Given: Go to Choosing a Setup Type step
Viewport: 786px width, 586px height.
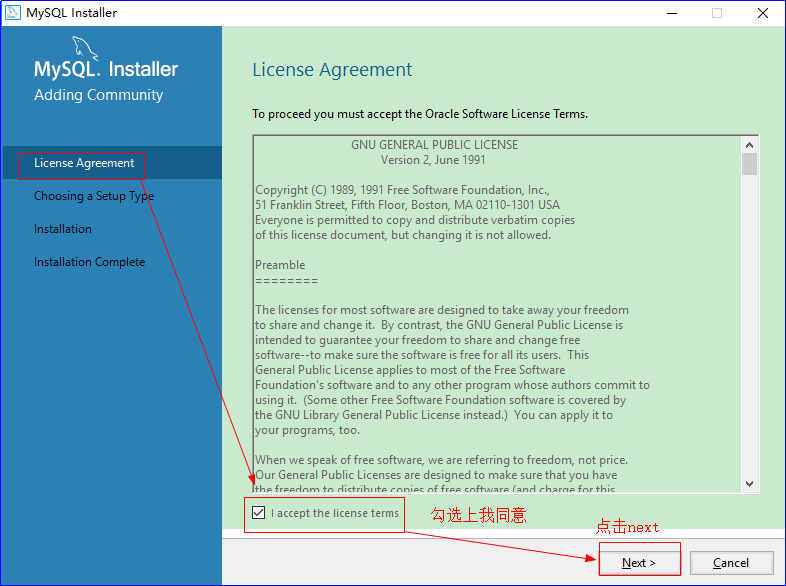Looking at the screenshot, I should click(x=94, y=196).
